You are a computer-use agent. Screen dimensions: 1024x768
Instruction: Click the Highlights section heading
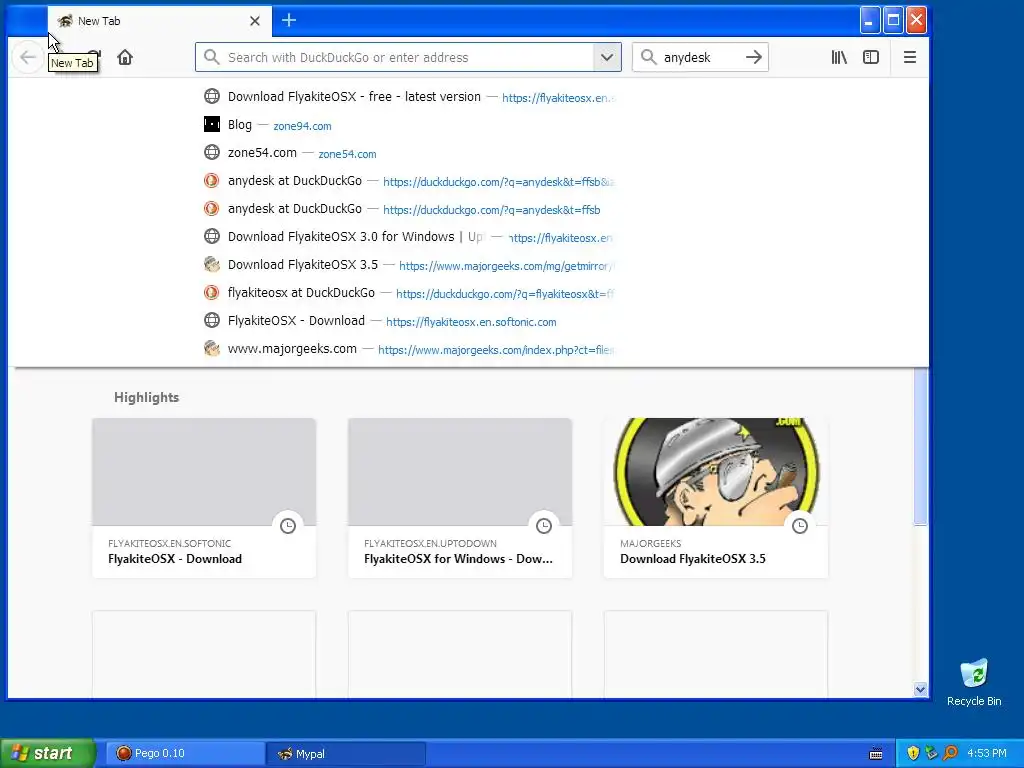click(x=146, y=397)
